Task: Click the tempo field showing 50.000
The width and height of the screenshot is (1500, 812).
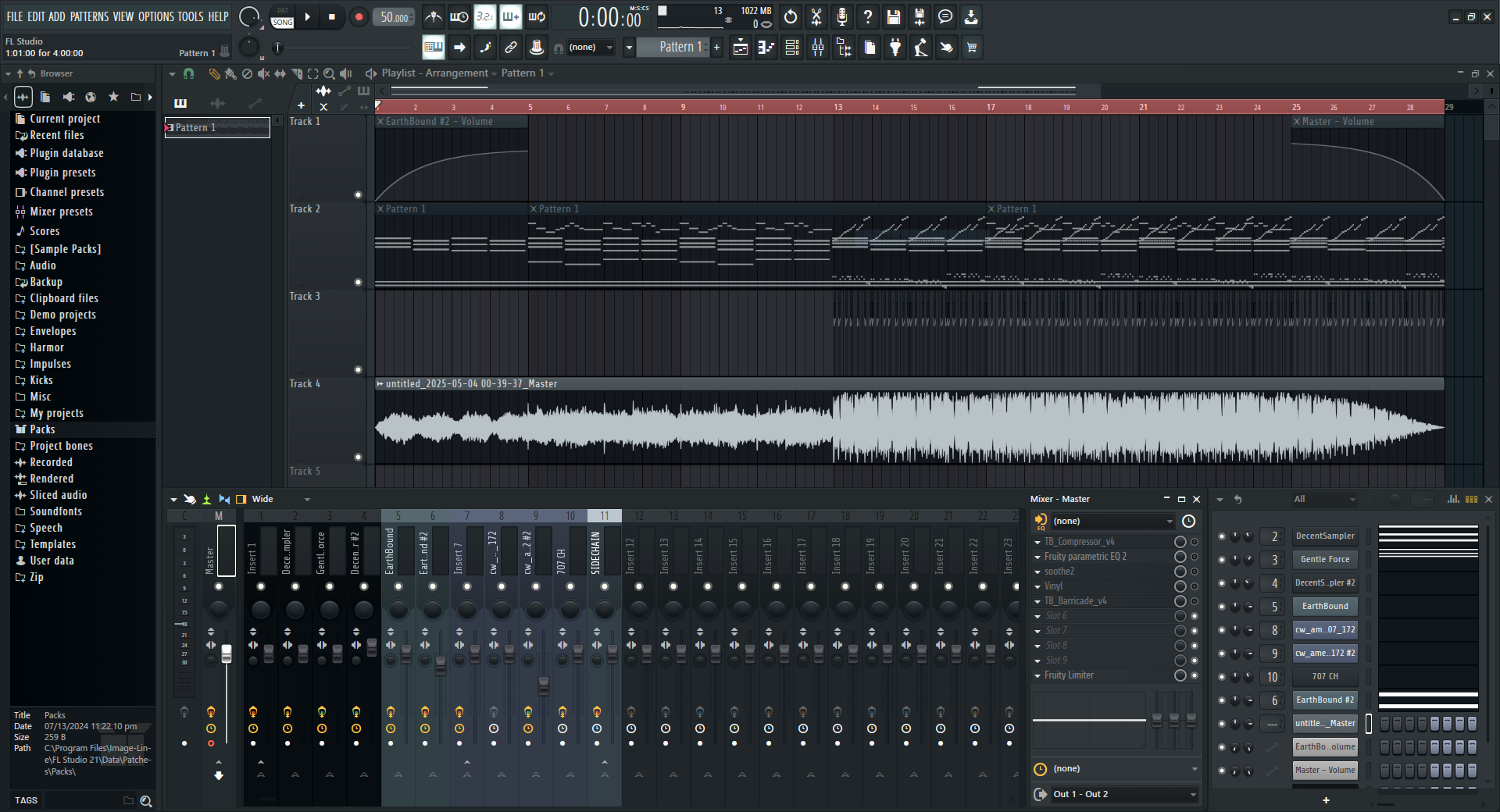Action: [395, 17]
